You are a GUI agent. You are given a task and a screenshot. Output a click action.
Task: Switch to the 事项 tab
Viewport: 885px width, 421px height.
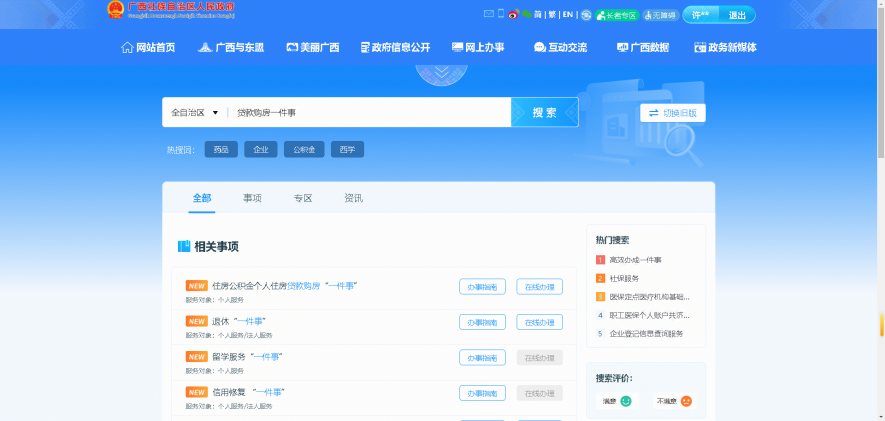[x=252, y=198]
